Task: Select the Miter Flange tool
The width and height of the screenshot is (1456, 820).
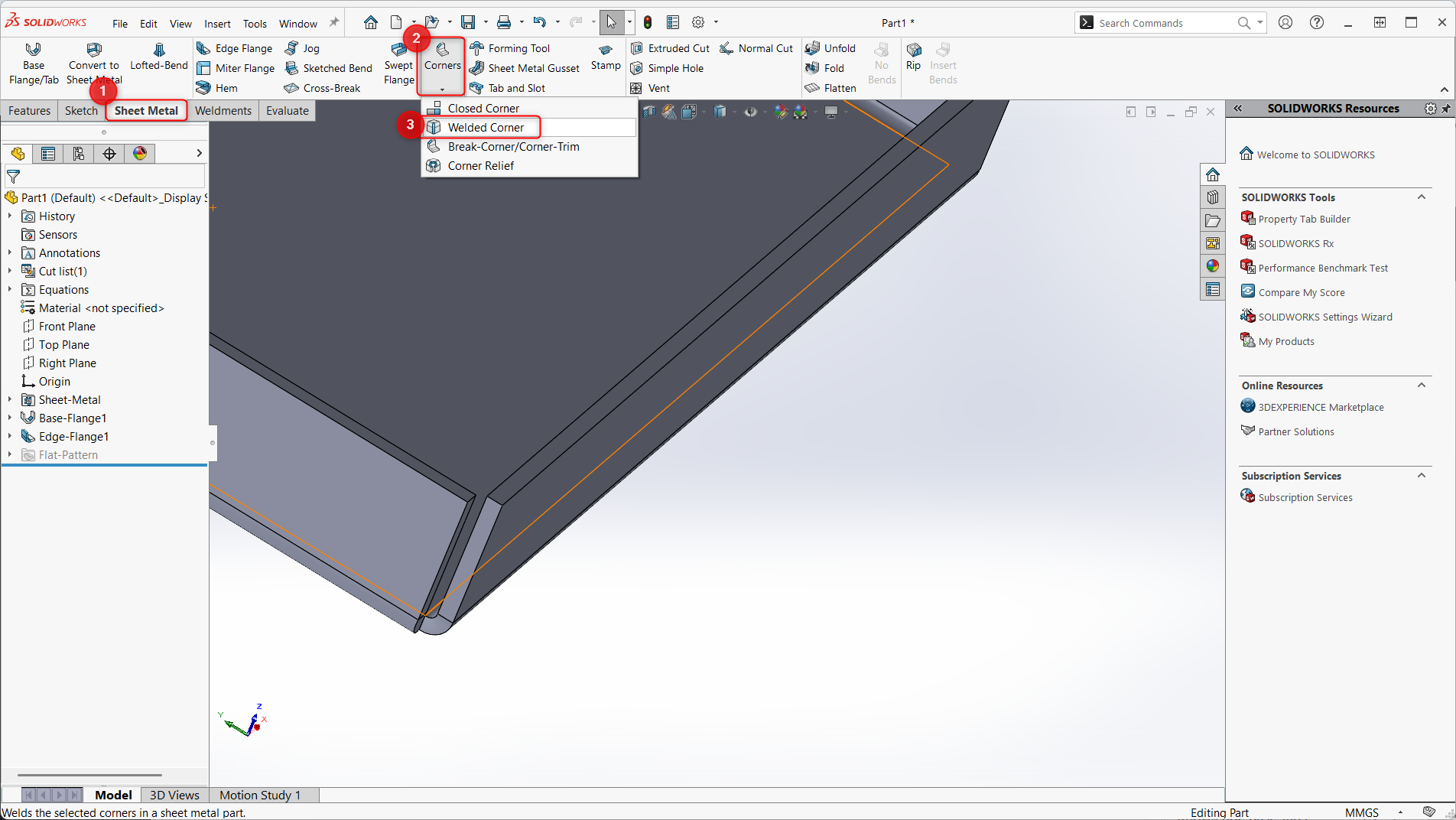Action: point(236,68)
